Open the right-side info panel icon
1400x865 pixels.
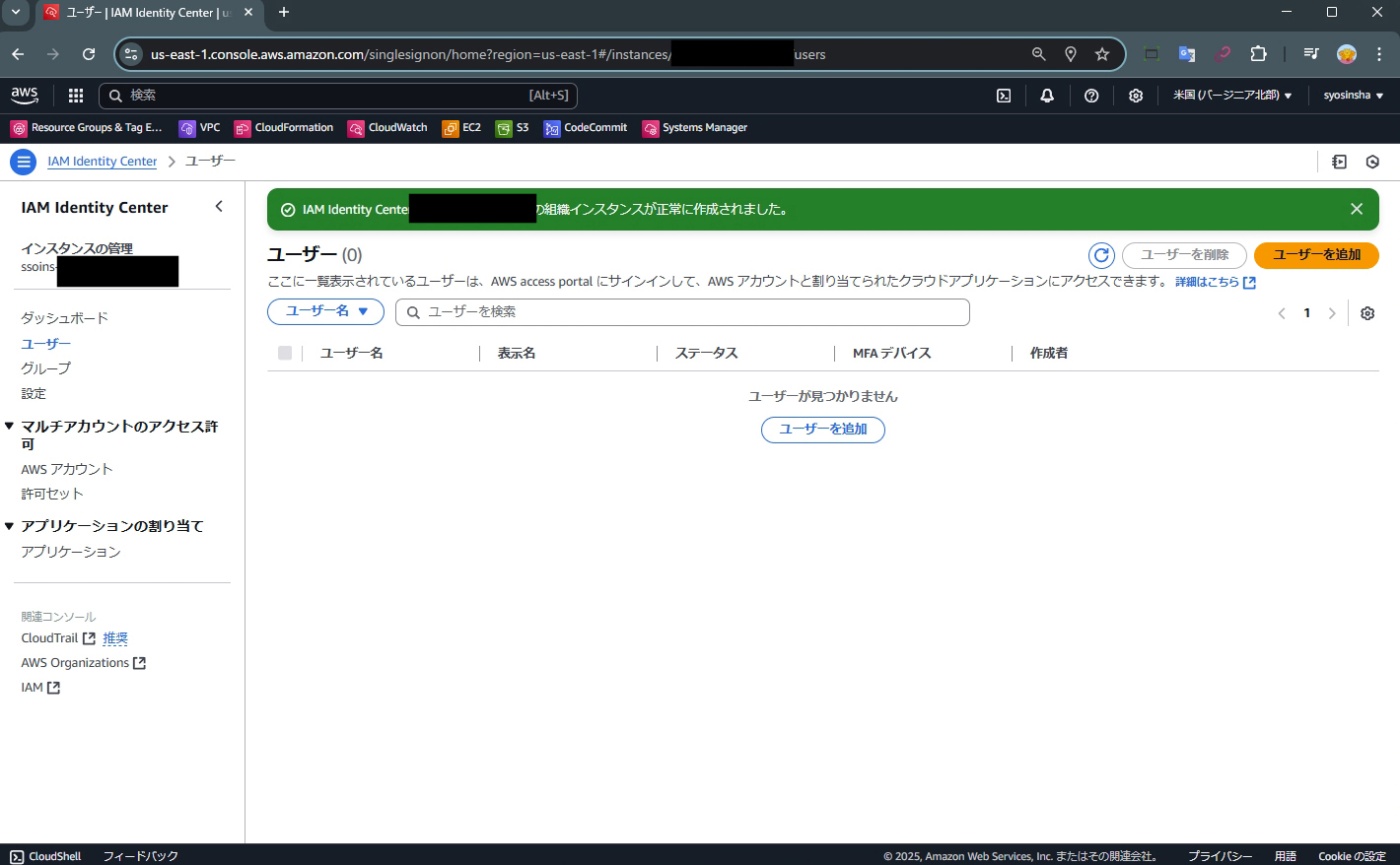[x=1339, y=162]
